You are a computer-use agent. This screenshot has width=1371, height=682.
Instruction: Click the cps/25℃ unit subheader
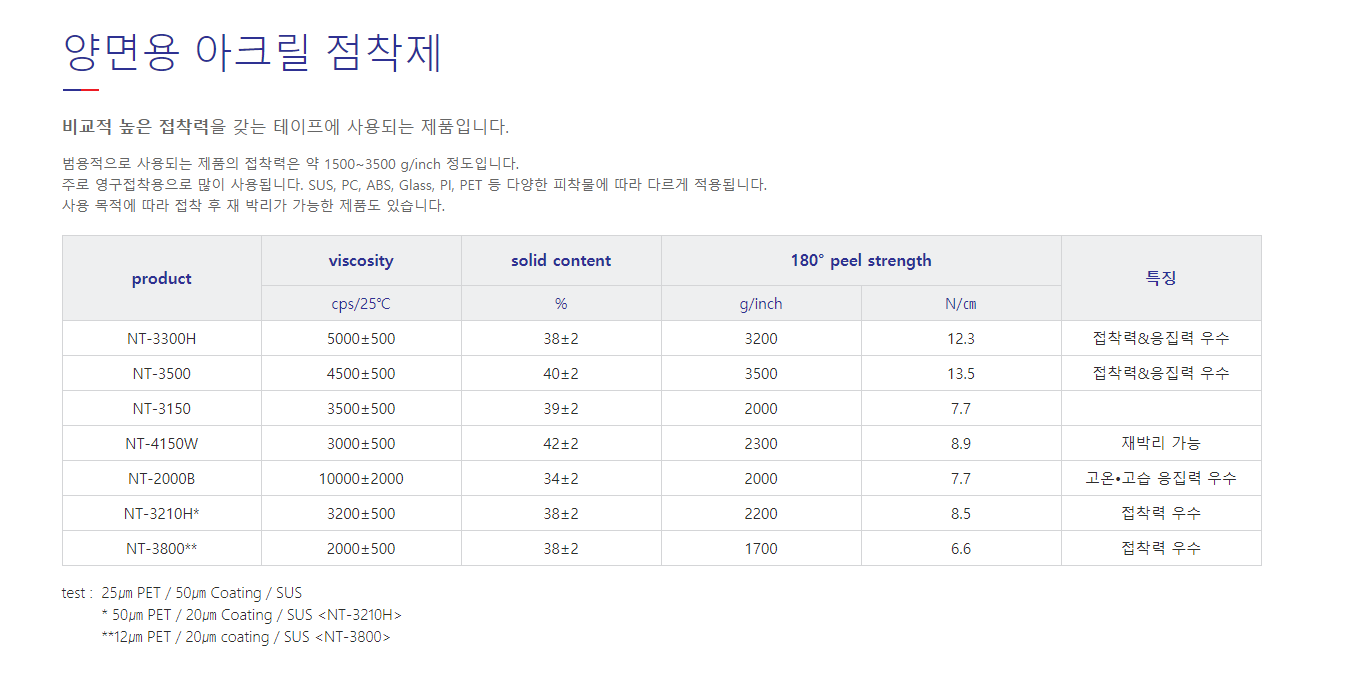[x=361, y=304]
